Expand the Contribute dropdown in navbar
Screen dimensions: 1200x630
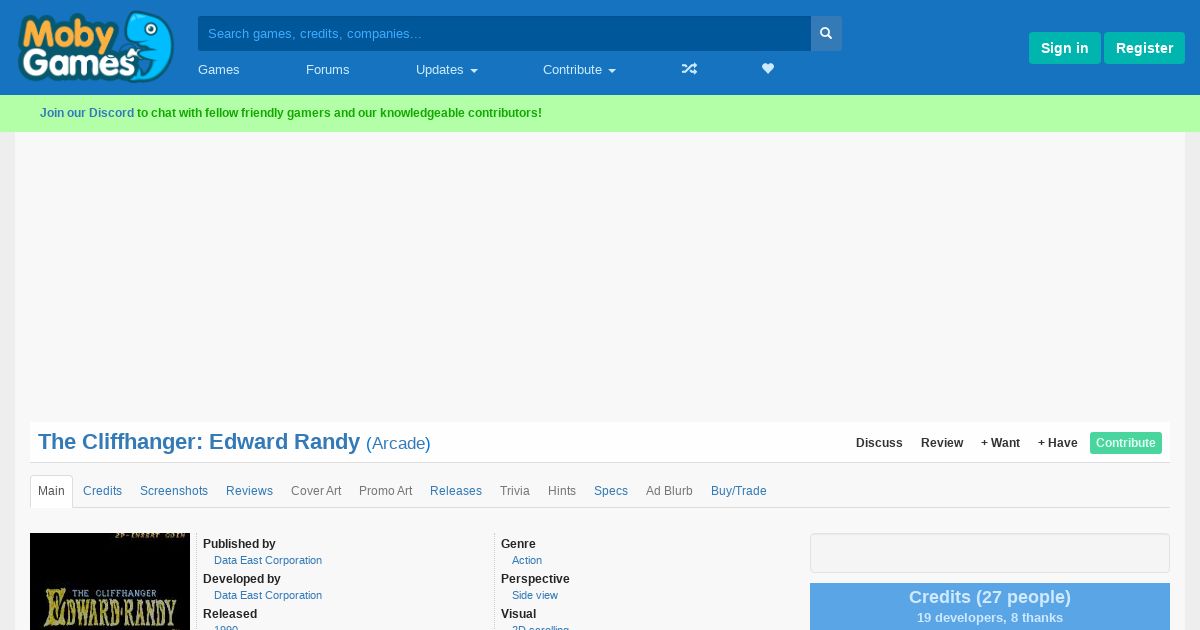tap(579, 70)
